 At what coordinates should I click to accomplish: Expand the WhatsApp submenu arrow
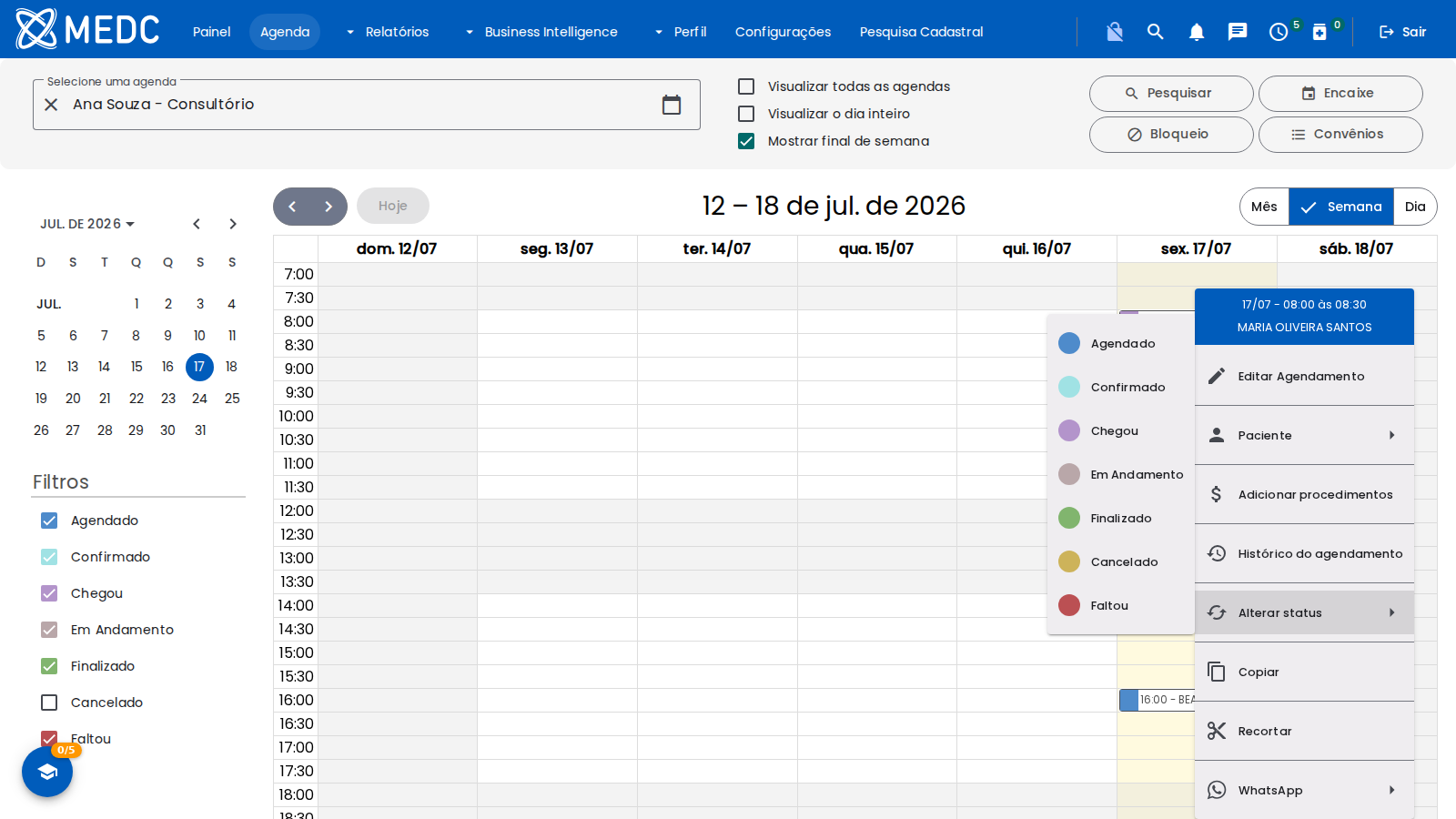pos(1392,790)
